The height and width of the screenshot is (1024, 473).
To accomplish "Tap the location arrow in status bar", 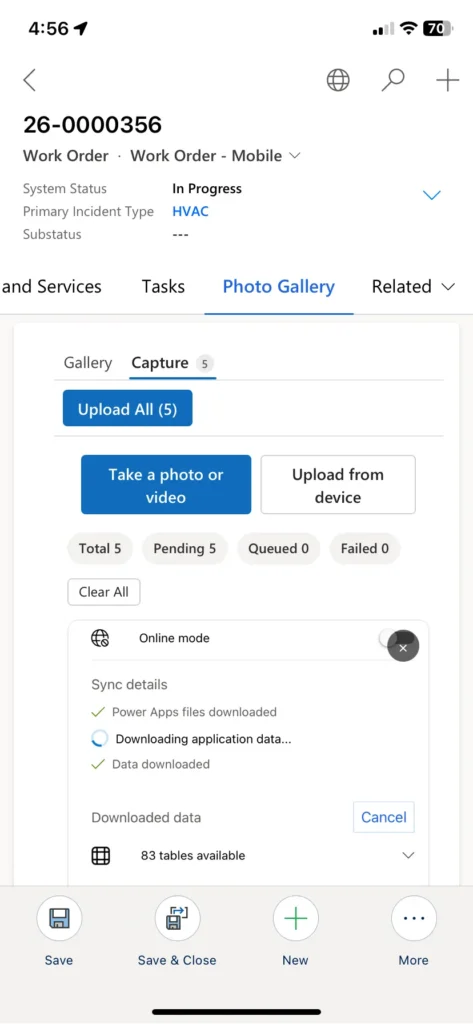I will 81,29.
